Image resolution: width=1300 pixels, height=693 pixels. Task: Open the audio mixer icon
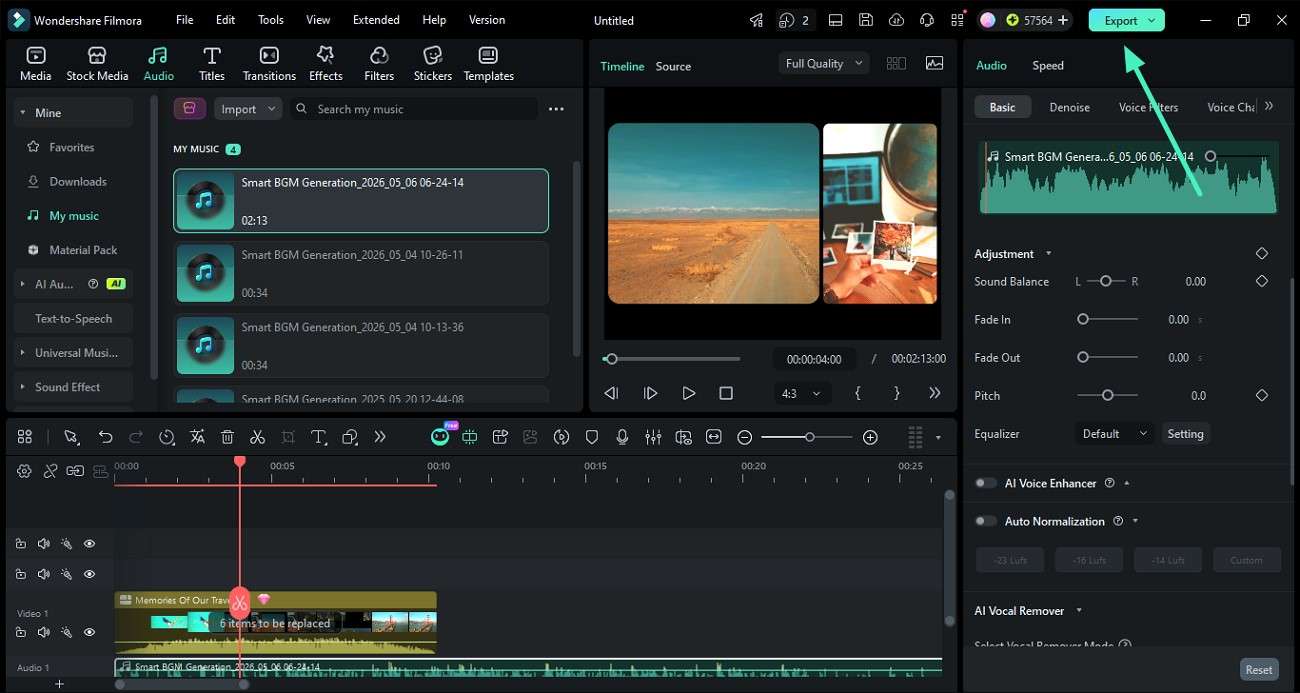pyautogui.click(x=653, y=437)
